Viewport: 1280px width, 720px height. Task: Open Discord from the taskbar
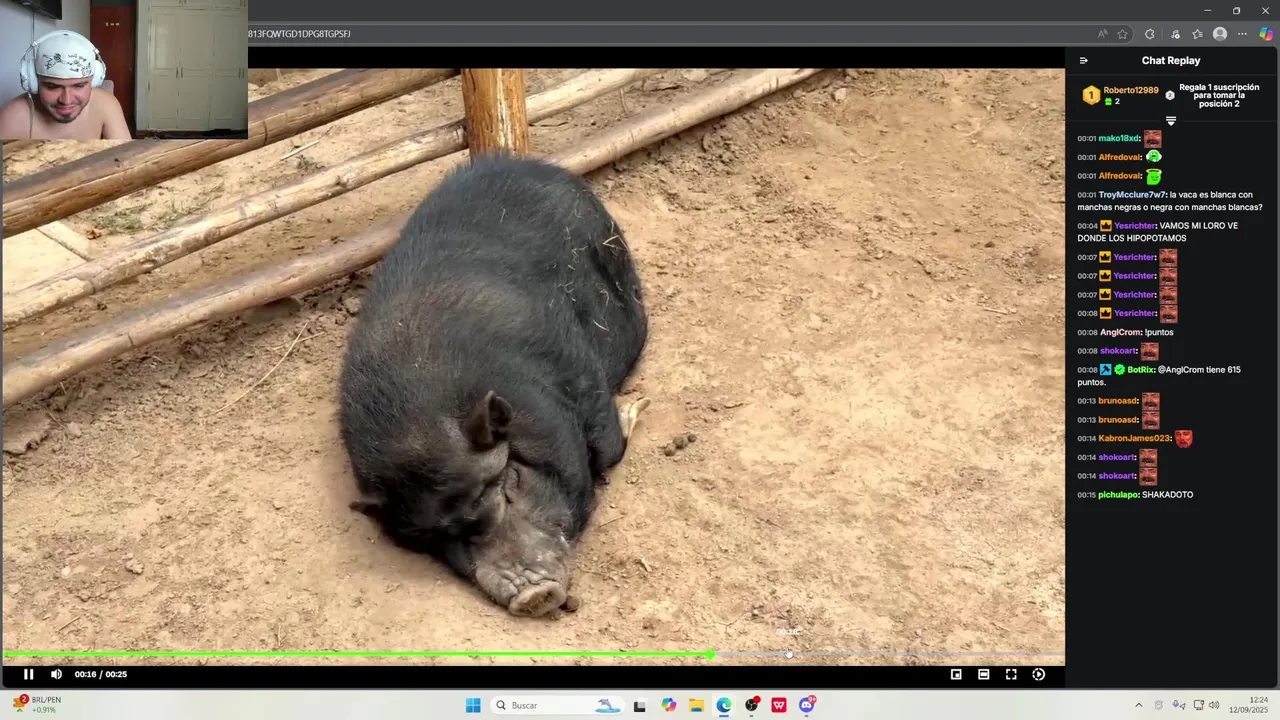[807, 705]
